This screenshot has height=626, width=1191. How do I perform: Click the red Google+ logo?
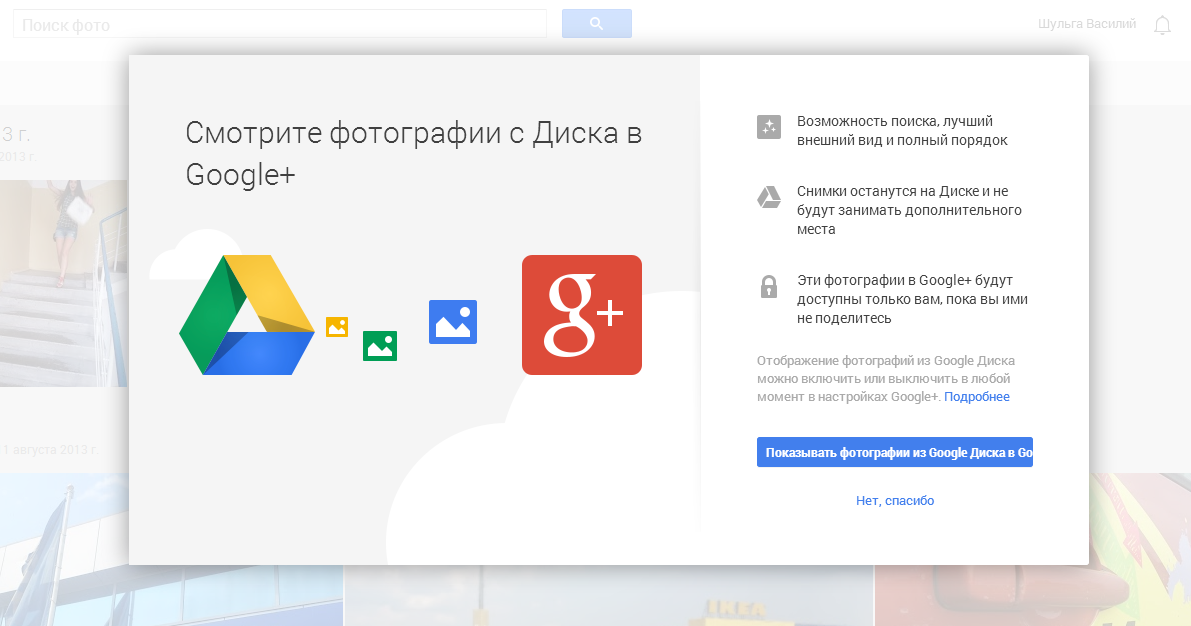pyautogui.click(x=582, y=315)
